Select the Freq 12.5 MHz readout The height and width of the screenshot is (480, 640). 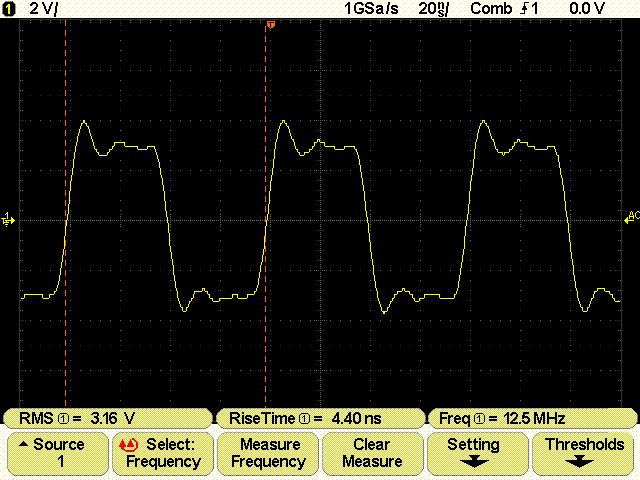[x=531, y=418]
